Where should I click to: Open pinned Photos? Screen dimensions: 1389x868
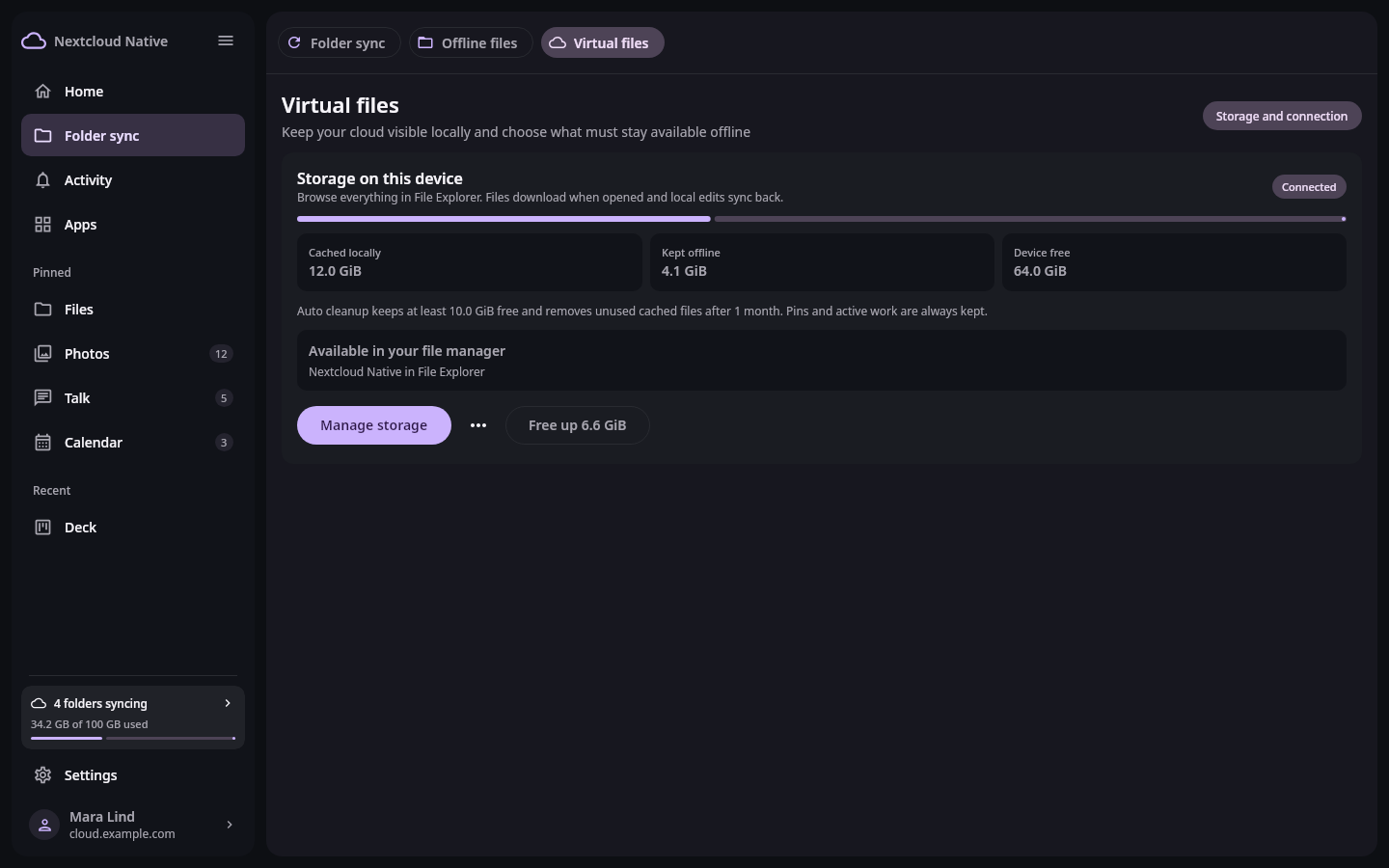[x=133, y=354]
